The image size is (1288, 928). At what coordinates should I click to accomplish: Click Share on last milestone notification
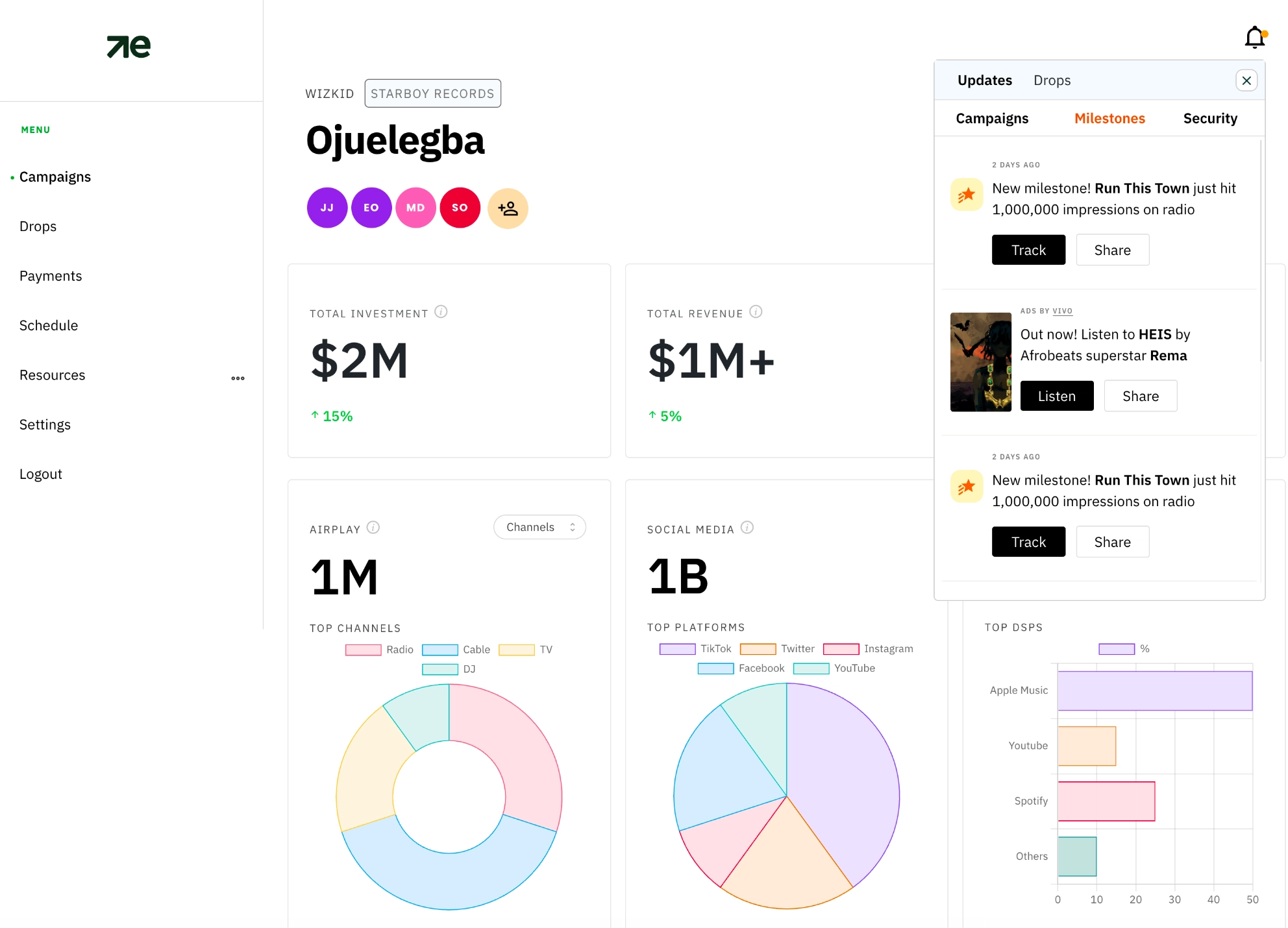click(x=1112, y=542)
